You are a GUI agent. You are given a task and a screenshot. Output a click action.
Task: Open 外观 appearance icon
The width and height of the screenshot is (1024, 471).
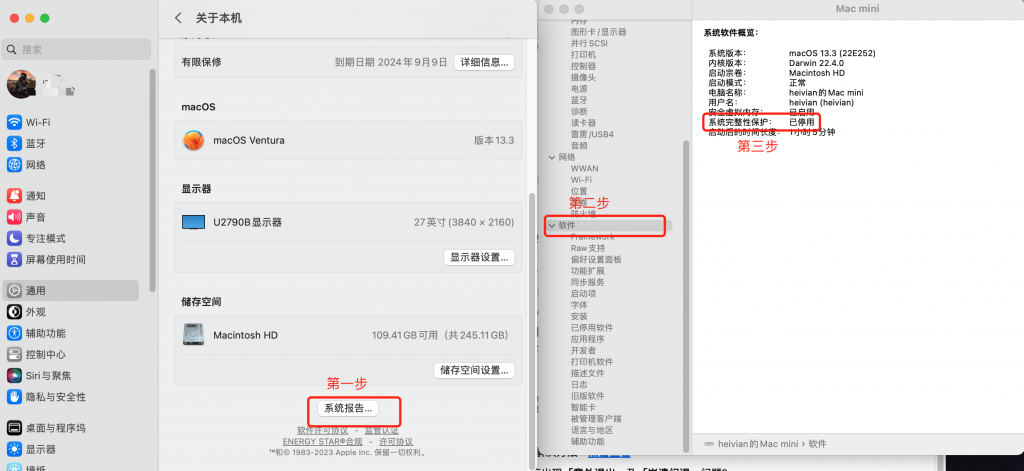point(14,312)
